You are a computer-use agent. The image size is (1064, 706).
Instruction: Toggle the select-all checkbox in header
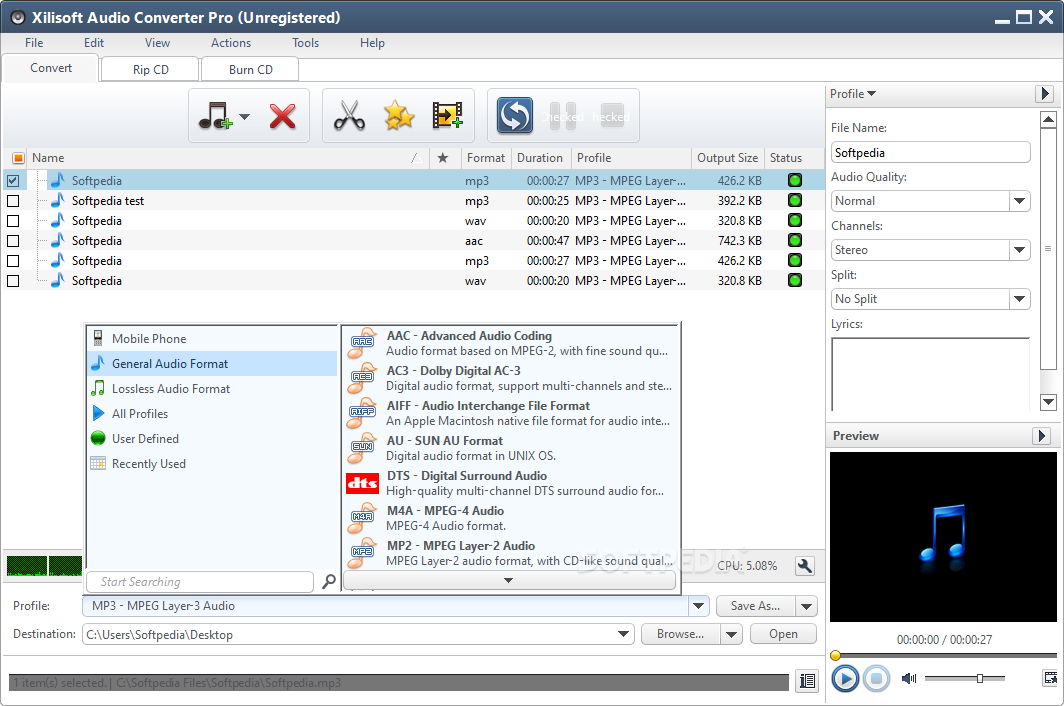point(18,158)
